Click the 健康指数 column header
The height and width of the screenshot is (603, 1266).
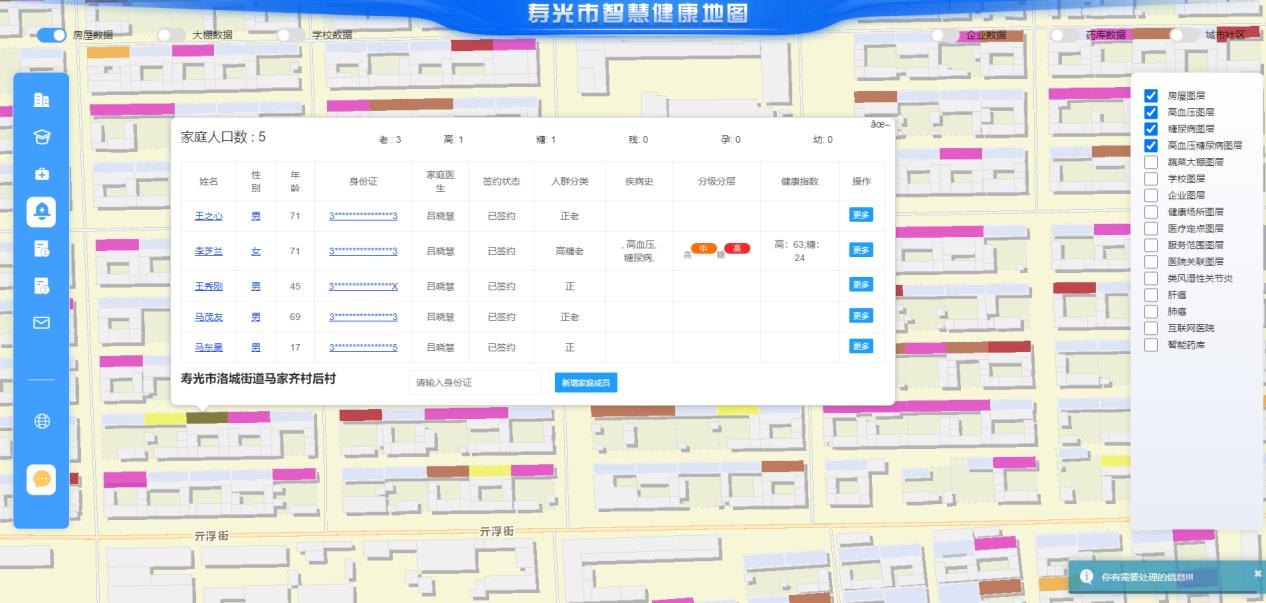click(x=800, y=182)
